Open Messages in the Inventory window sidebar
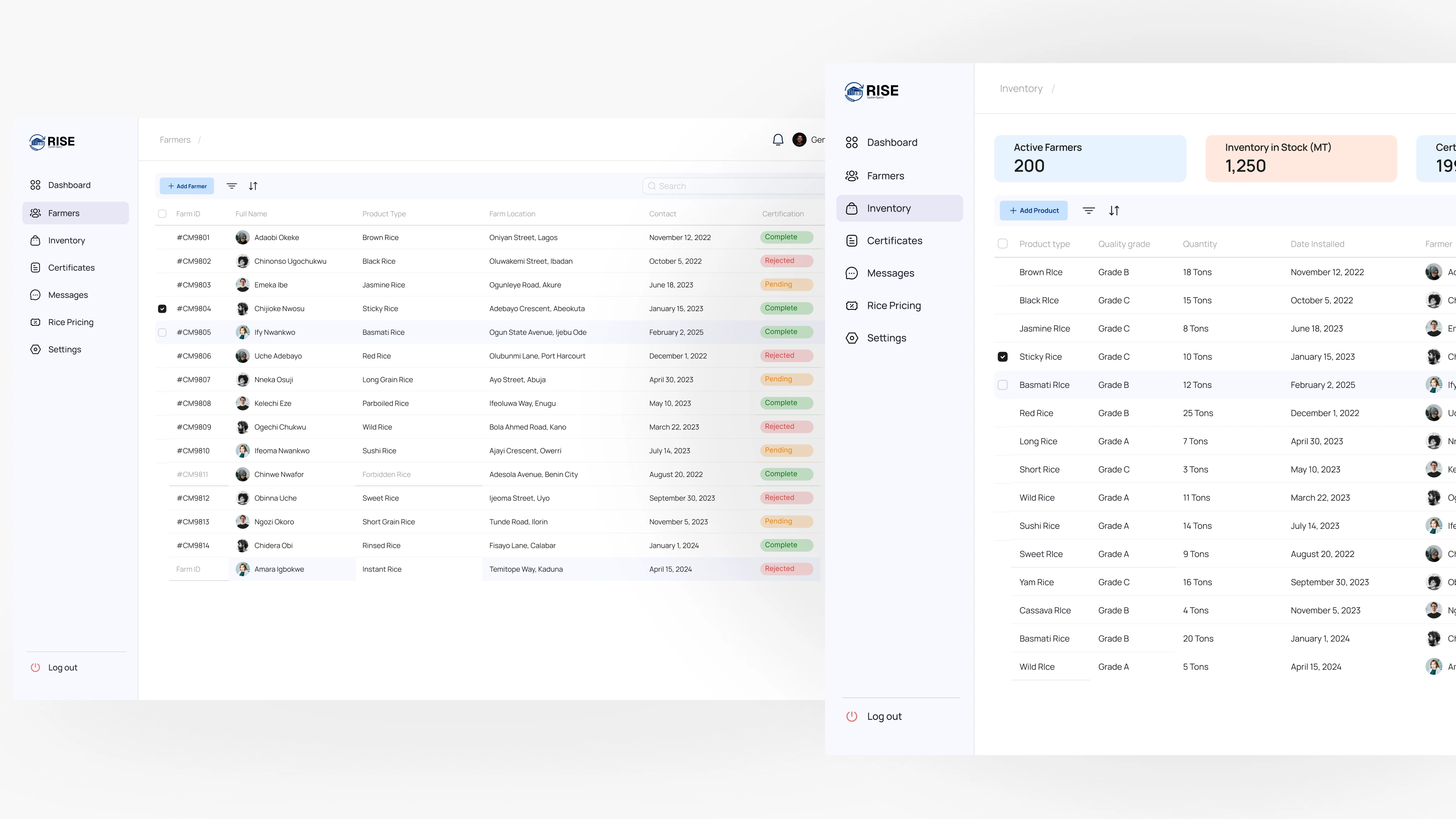The image size is (1456, 819). point(890,273)
